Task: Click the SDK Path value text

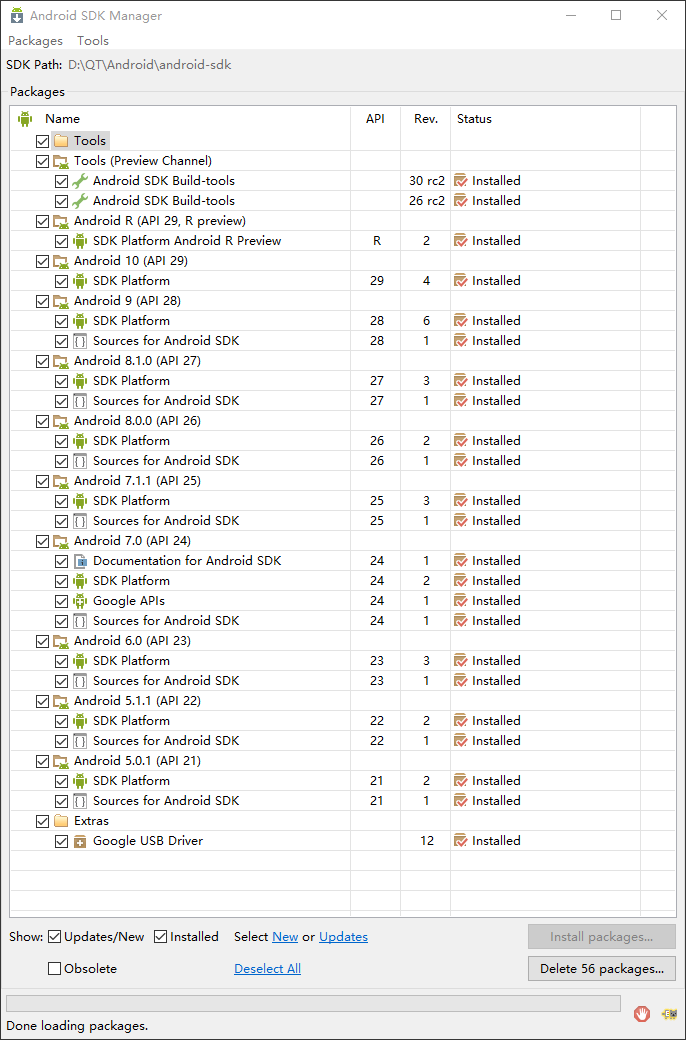Action: tap(150, 65)
